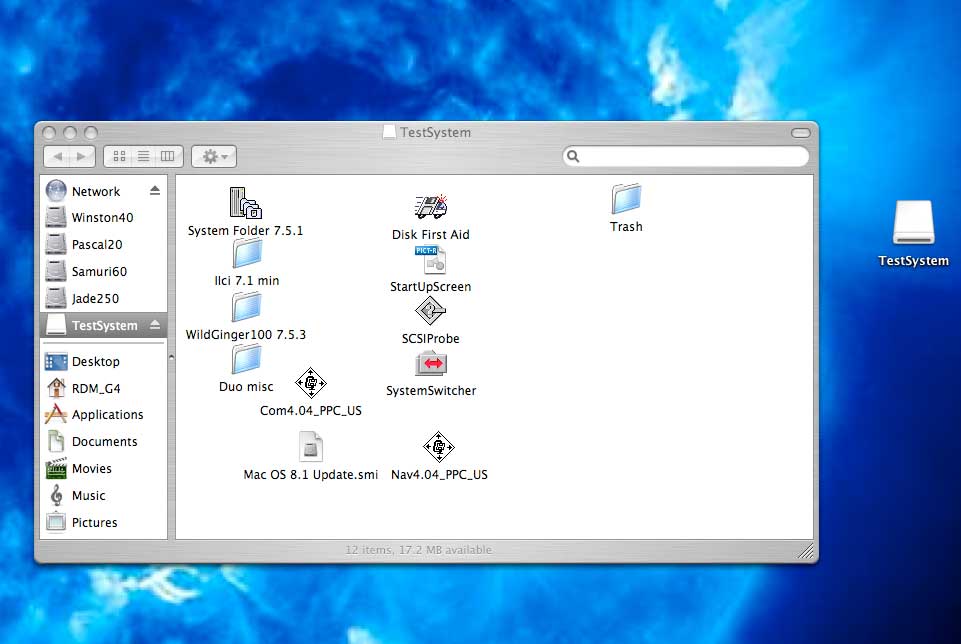
Task: Select the Duo misc folder icon
Action: point(246,359)
